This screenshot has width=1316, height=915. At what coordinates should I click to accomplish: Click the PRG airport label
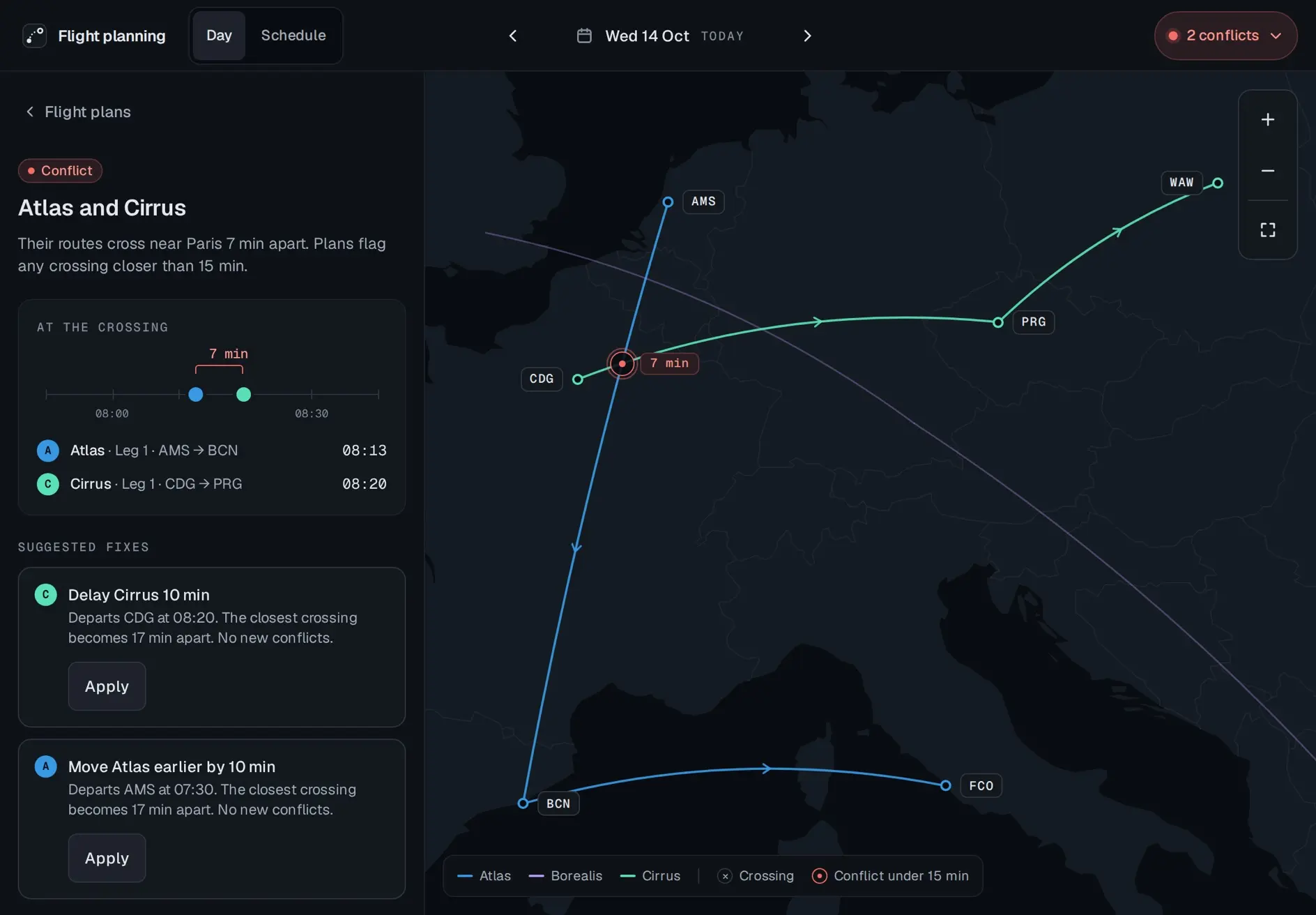click(x=1034, y=322)
